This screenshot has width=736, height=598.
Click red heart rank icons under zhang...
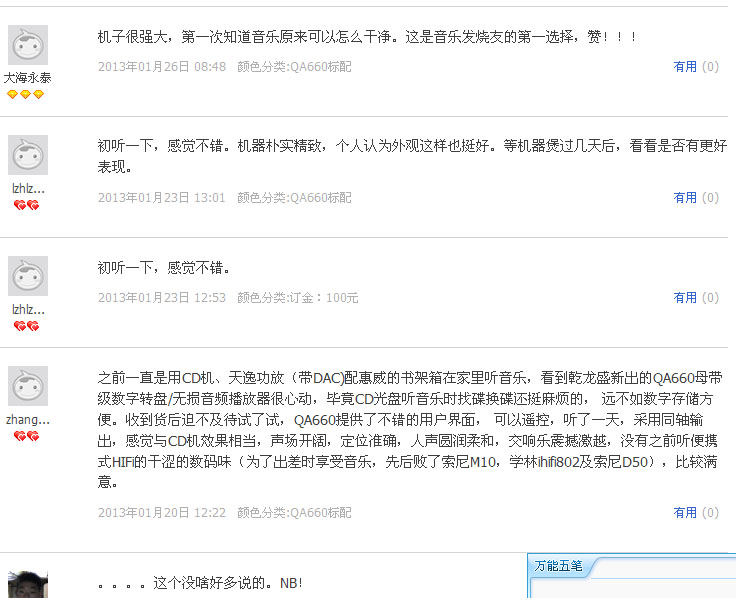tap(26, 436)
